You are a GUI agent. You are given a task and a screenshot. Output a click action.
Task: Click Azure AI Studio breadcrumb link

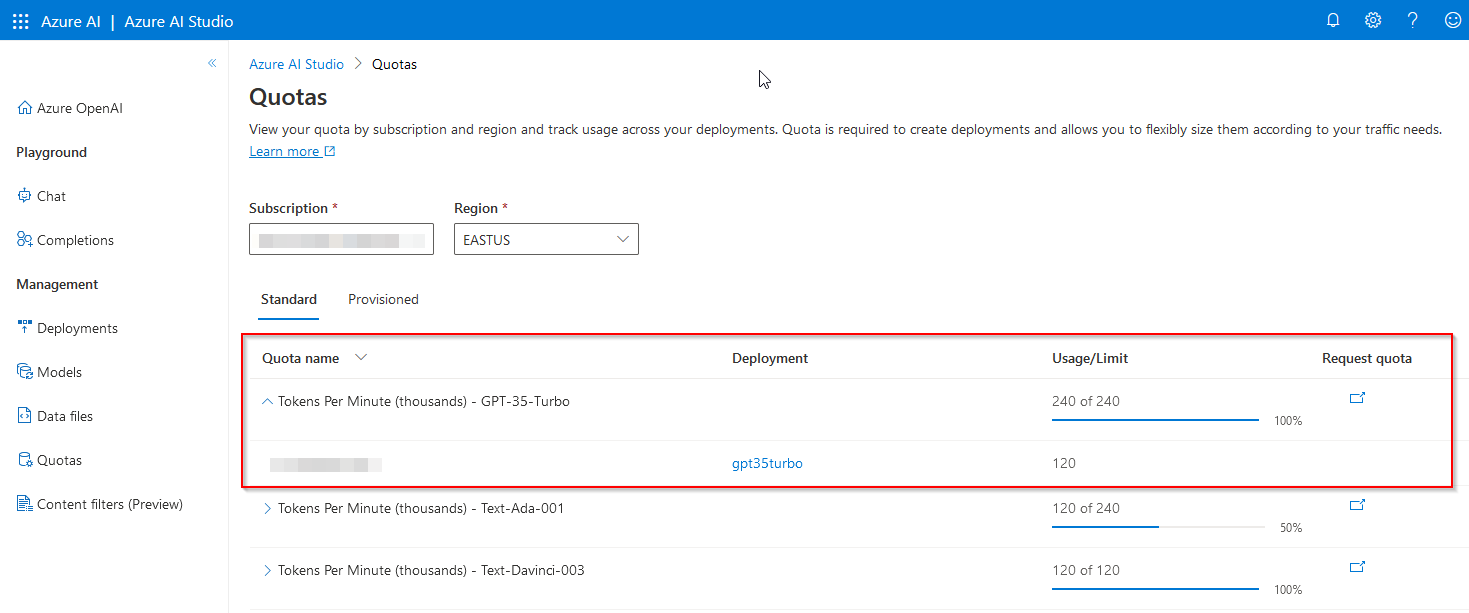296,64
